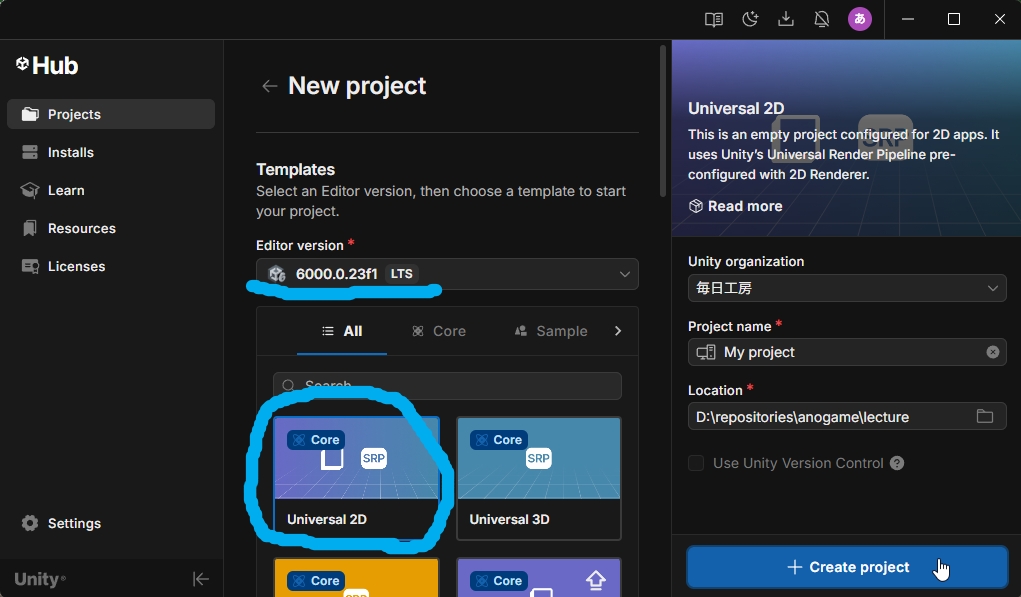Open the user account avatar

pos(859,19)
